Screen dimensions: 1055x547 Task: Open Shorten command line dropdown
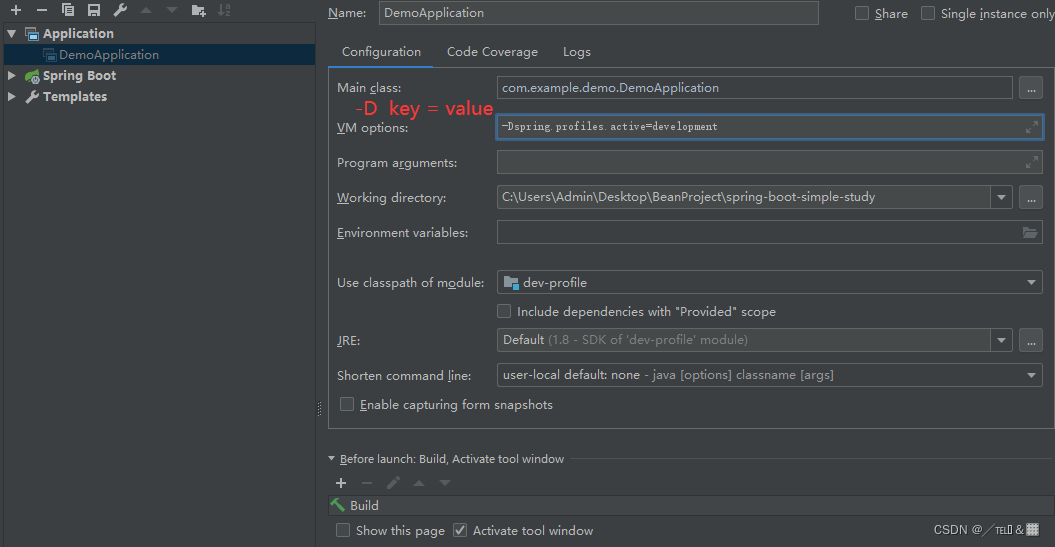1031,375
